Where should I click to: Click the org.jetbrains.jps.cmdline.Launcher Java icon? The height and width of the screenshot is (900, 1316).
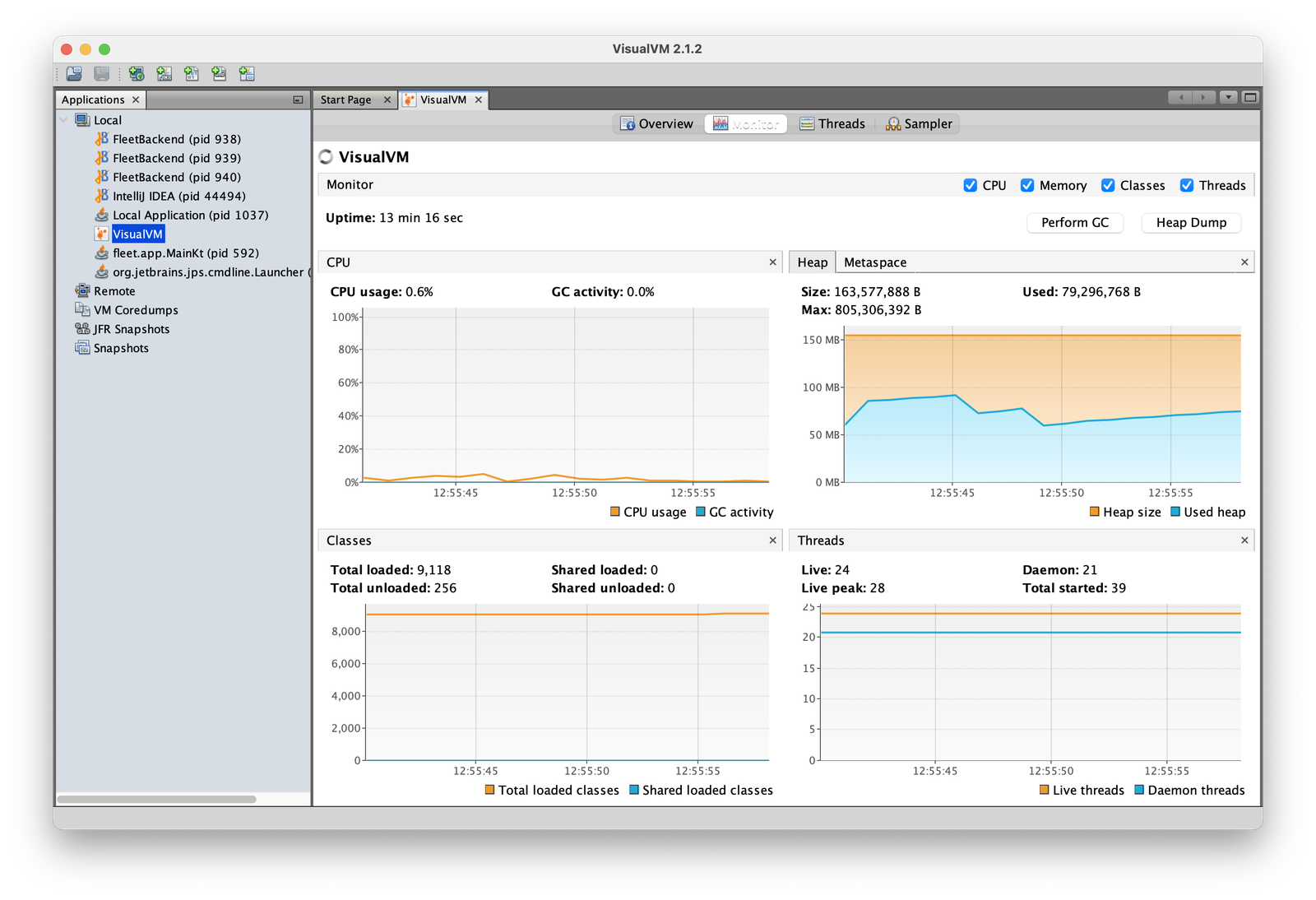[x=102, y=271]
